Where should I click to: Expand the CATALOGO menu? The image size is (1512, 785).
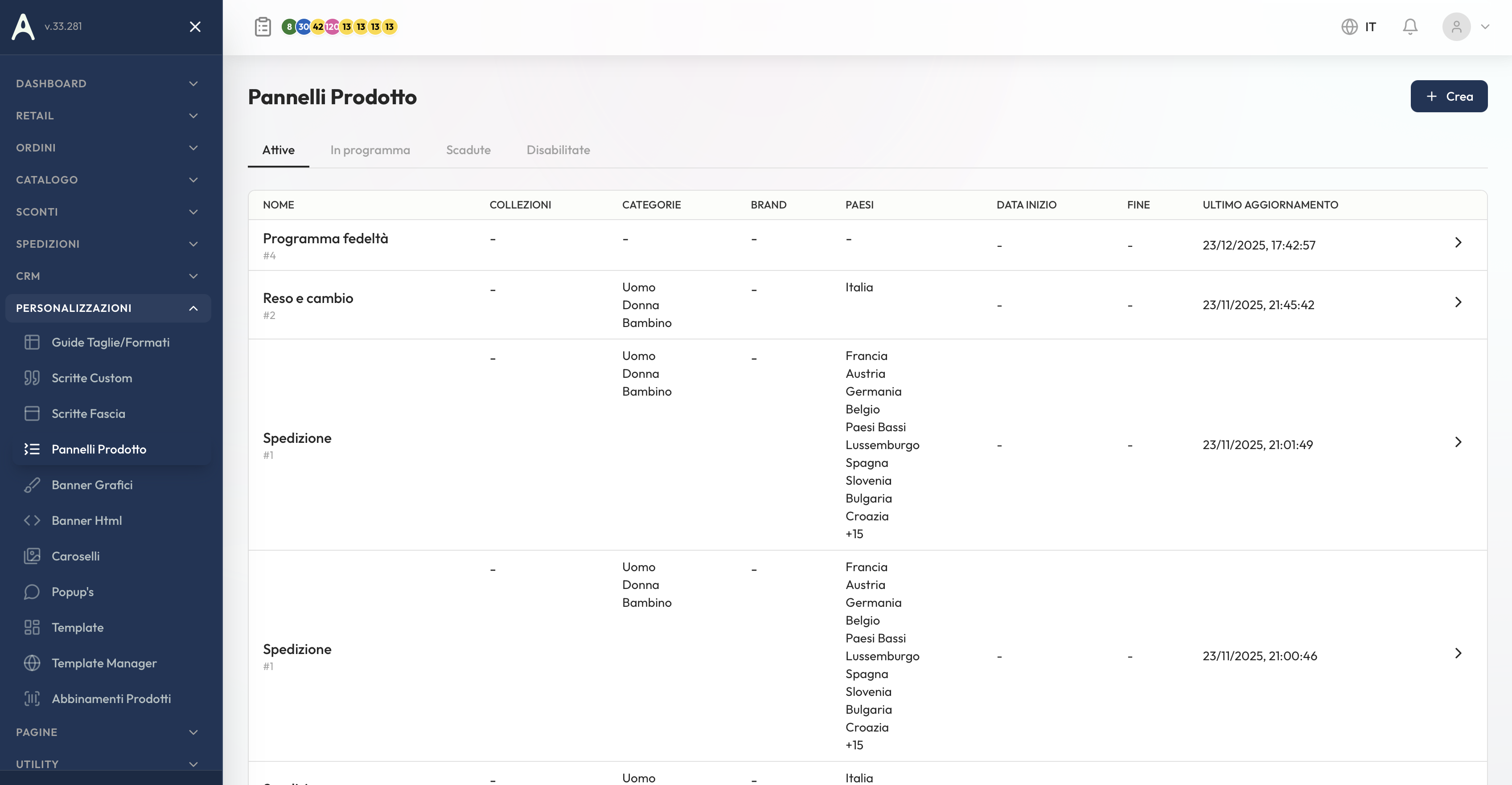108,180
